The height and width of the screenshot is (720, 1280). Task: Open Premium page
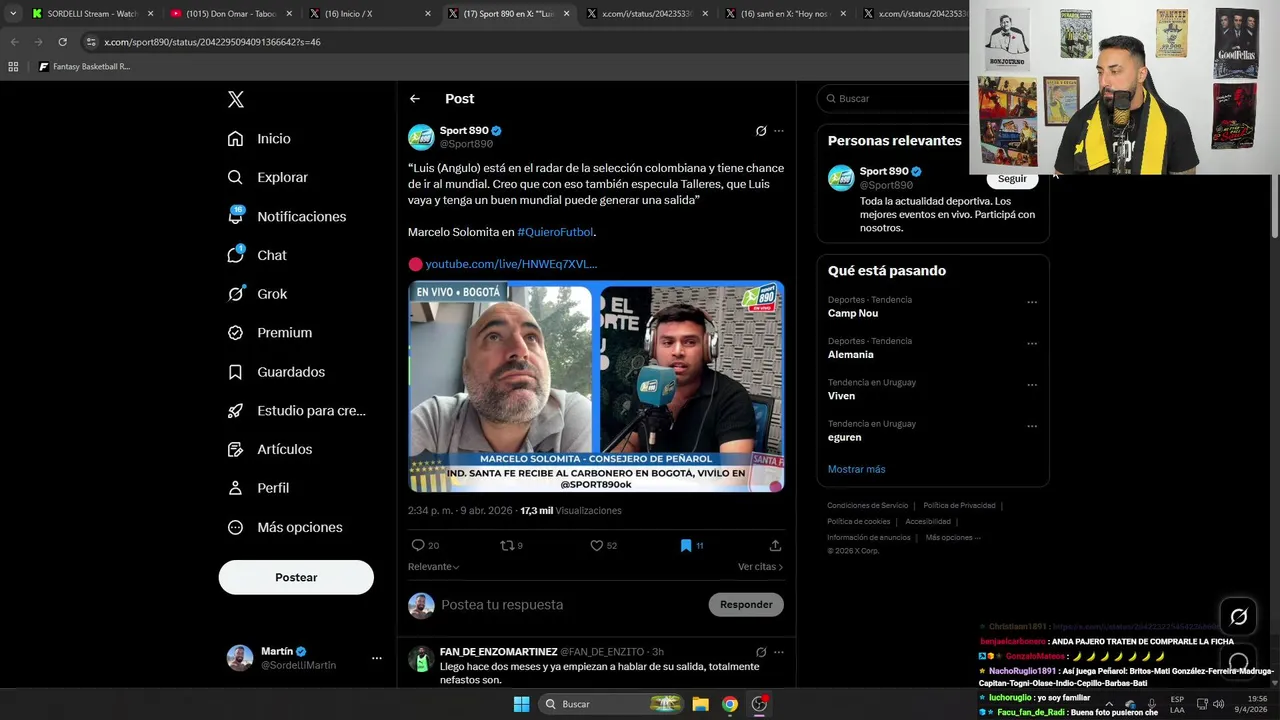coord(270,333)
